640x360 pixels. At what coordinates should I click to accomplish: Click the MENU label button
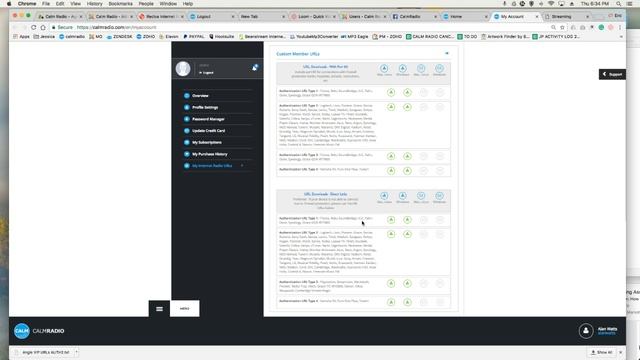click(x=184, y=309)
